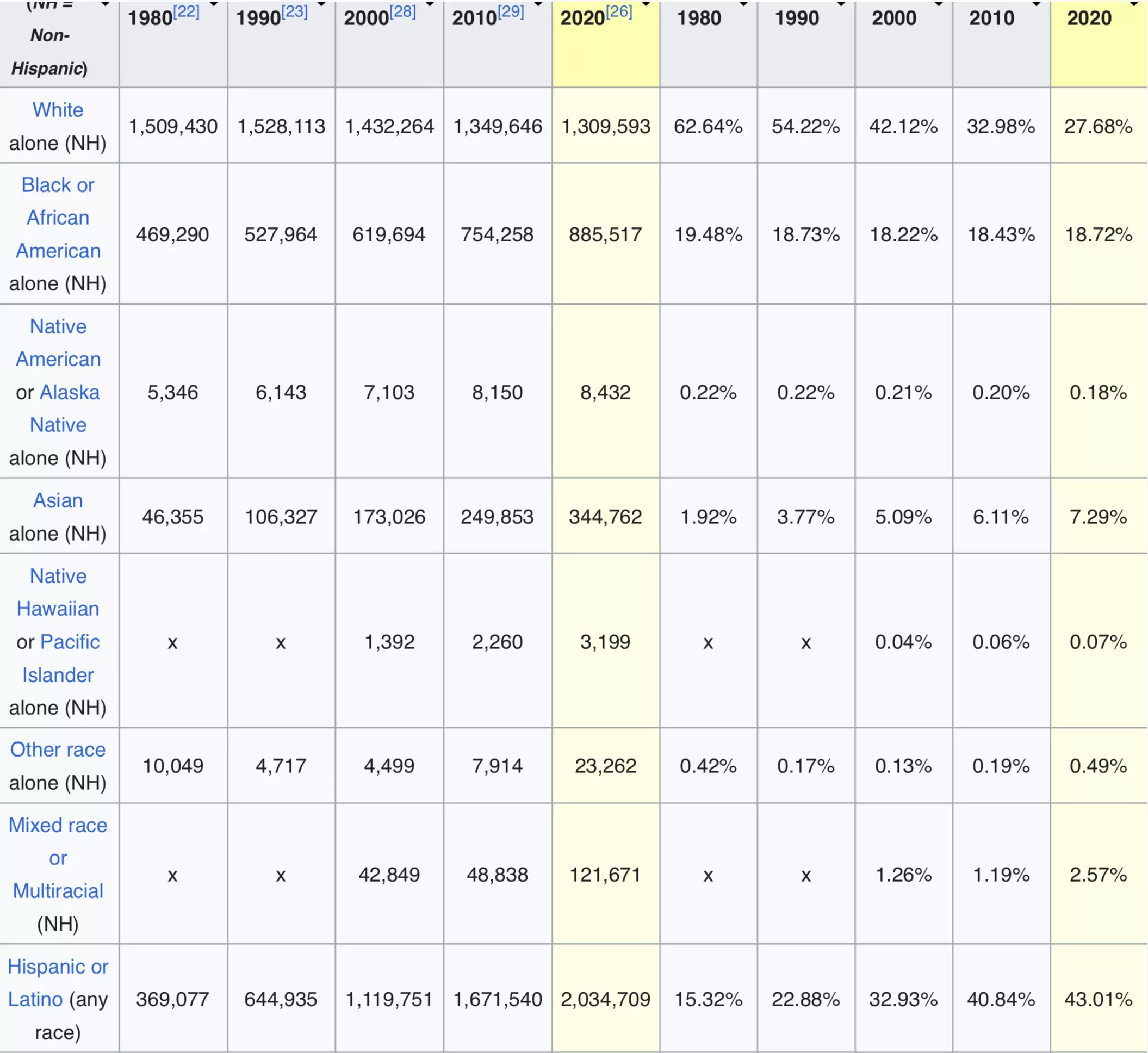Image resolution: width=1148 pixels, height=1053 pixels.
Task: Select the cell showing 2.57%
Action: [x=1099, y=874]
